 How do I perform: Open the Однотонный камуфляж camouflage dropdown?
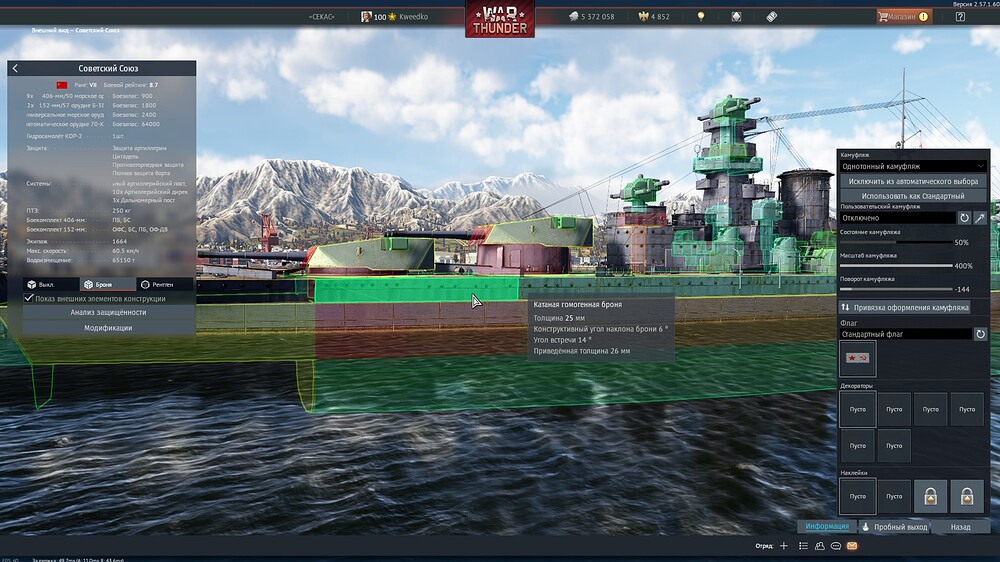[913, 166]
